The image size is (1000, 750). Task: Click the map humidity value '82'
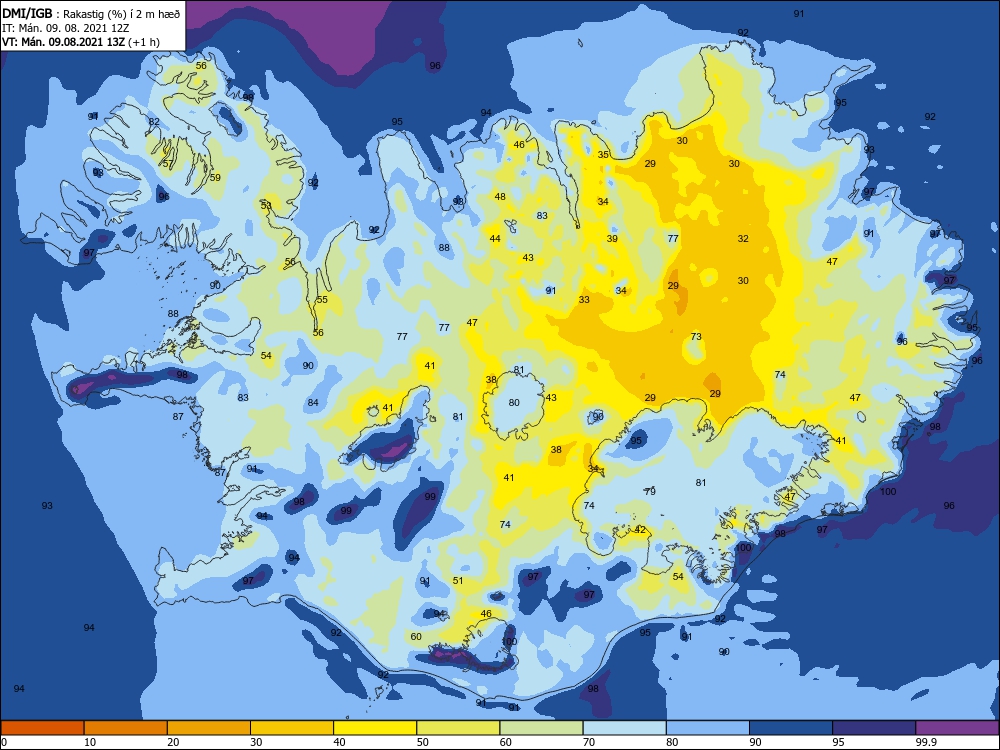[x=154, y=122]
